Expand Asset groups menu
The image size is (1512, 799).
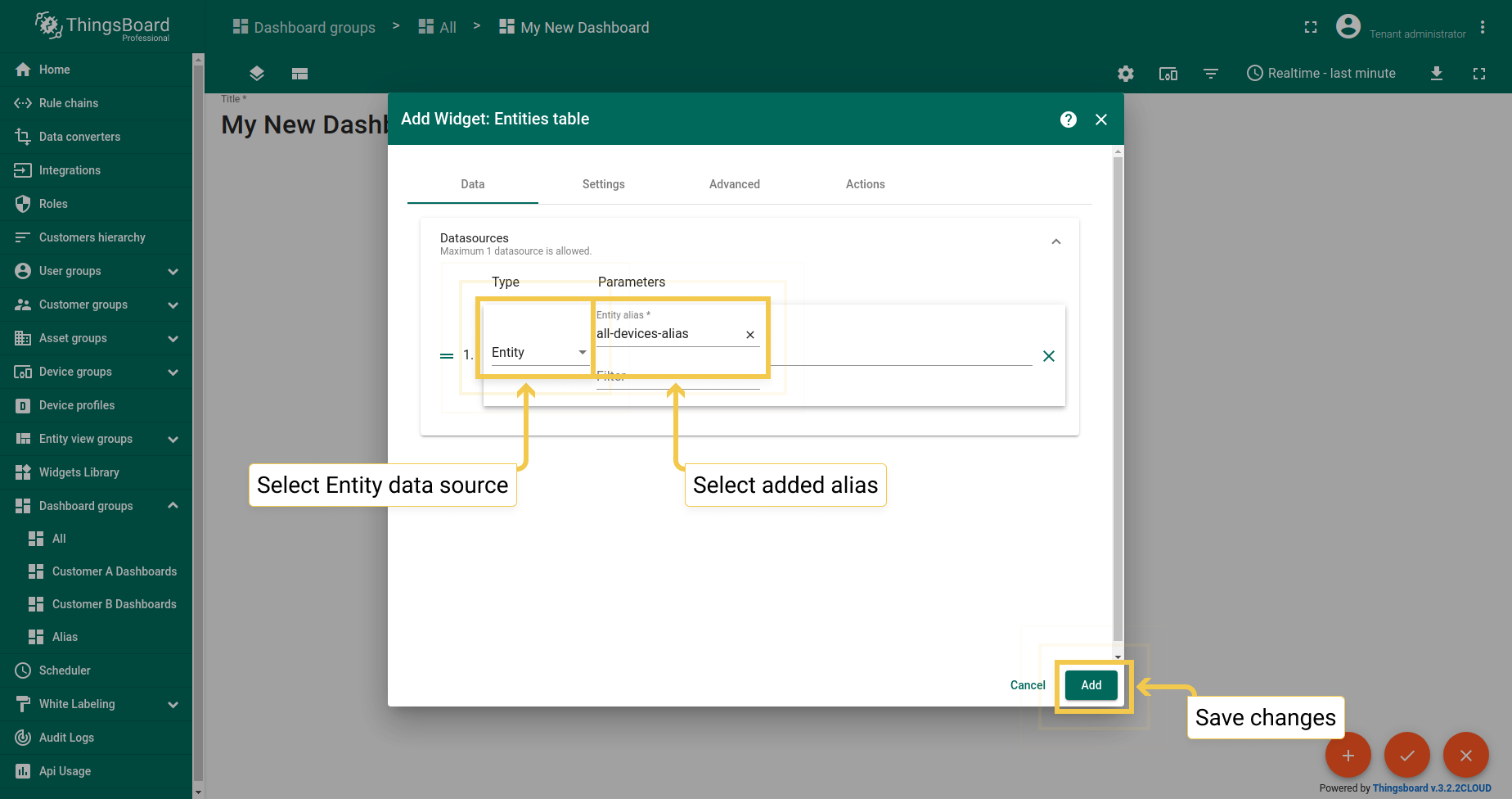pos(96,338)
